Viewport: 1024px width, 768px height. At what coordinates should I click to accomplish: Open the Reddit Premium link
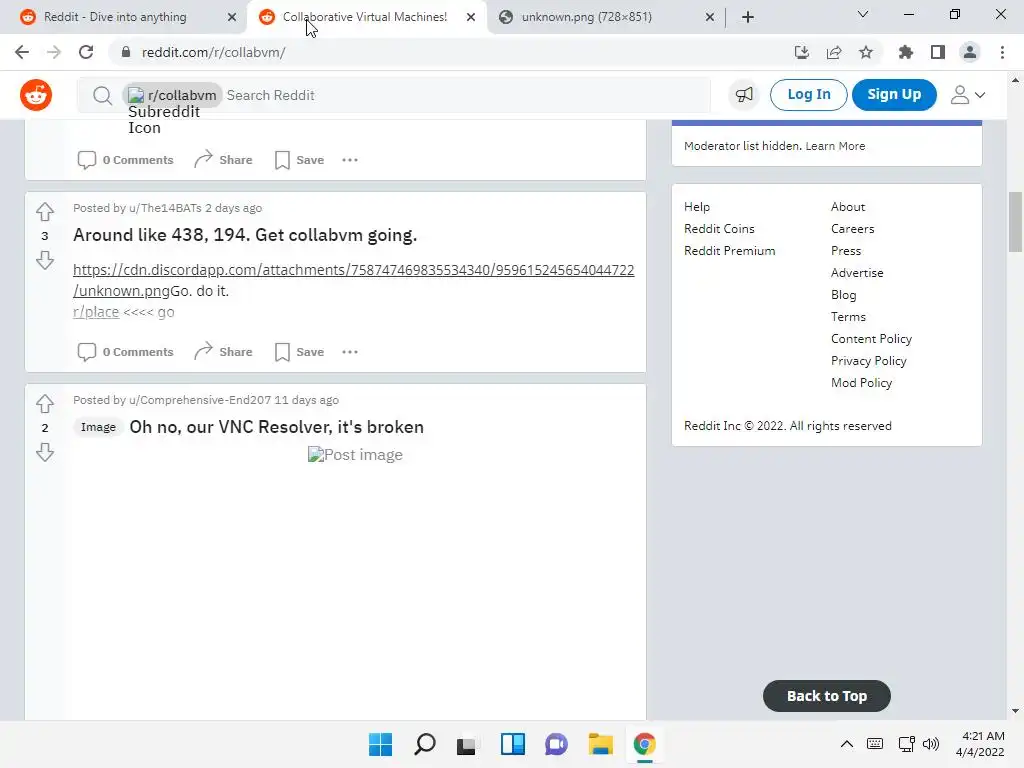coord(729,251)
